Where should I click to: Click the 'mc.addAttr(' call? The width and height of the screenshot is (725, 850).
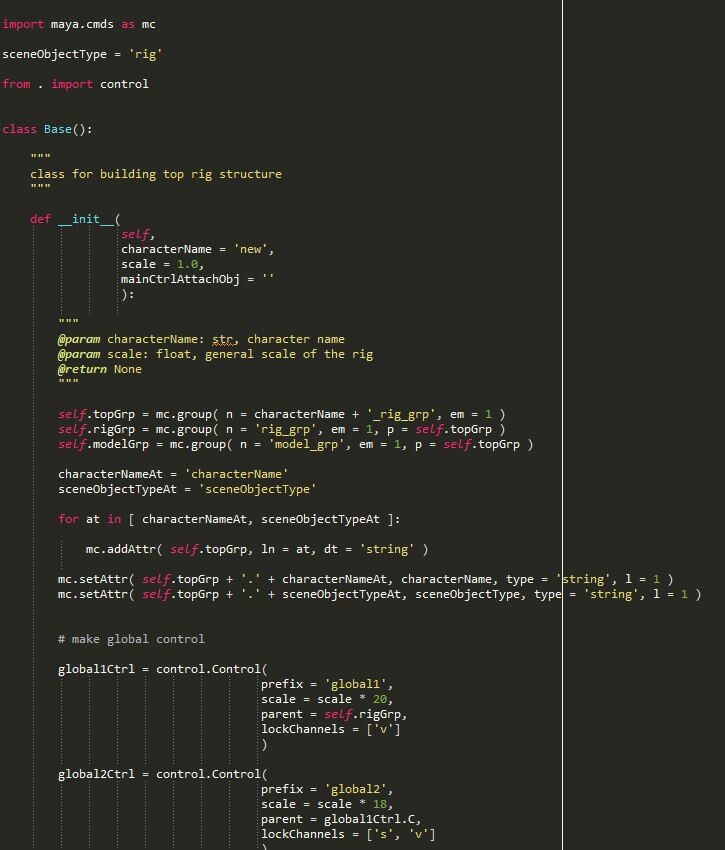pyautogui.click(x=124, y=549)
